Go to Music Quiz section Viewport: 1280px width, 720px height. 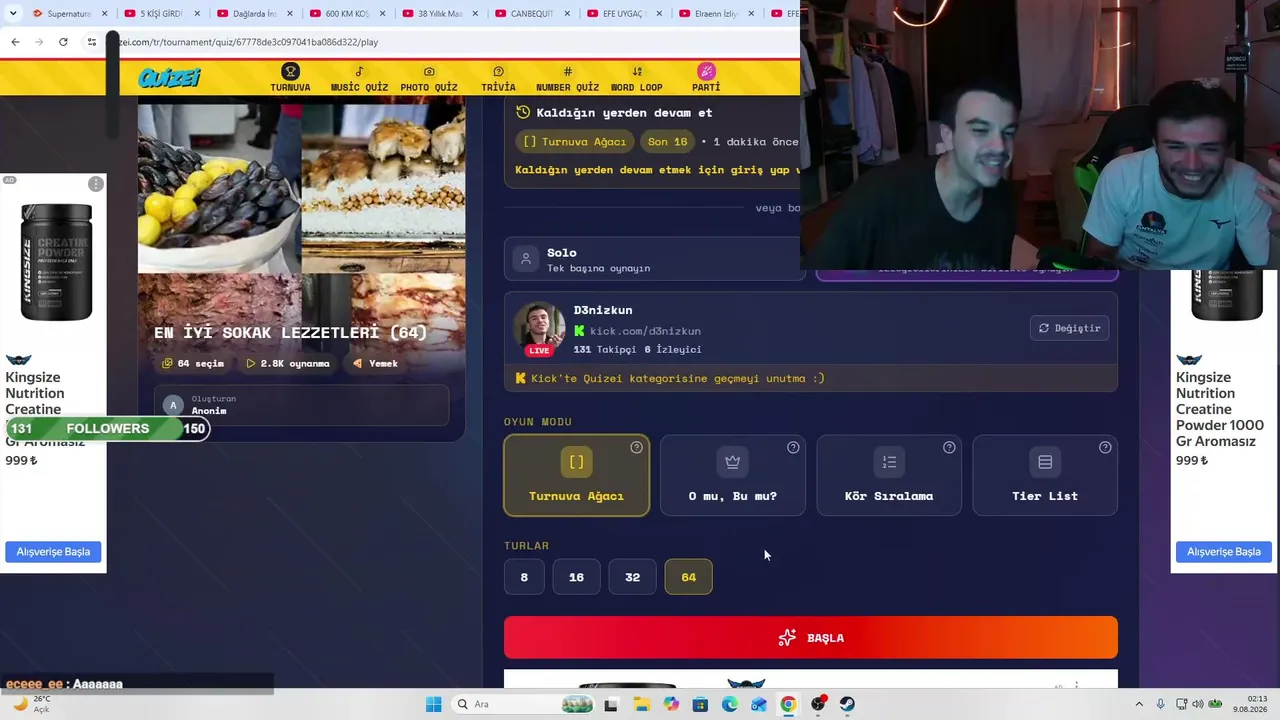(359, 78)
